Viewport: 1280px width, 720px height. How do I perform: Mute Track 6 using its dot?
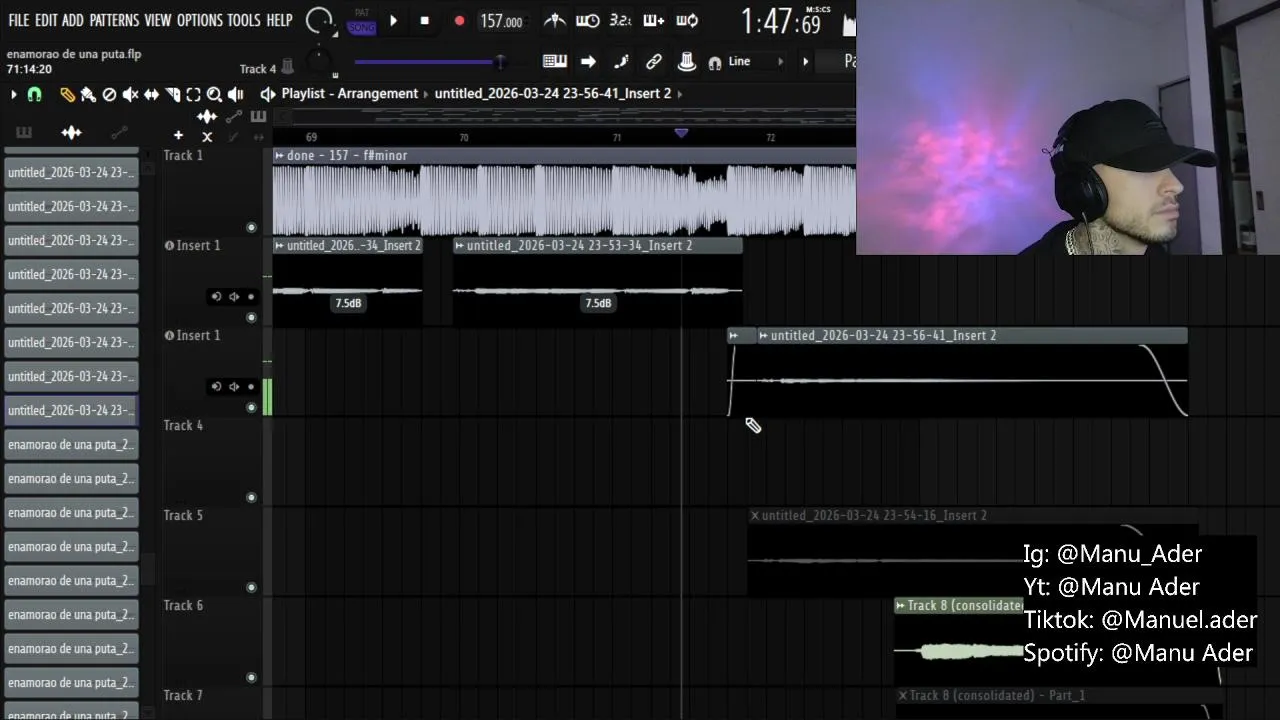[x=251, y=677]
